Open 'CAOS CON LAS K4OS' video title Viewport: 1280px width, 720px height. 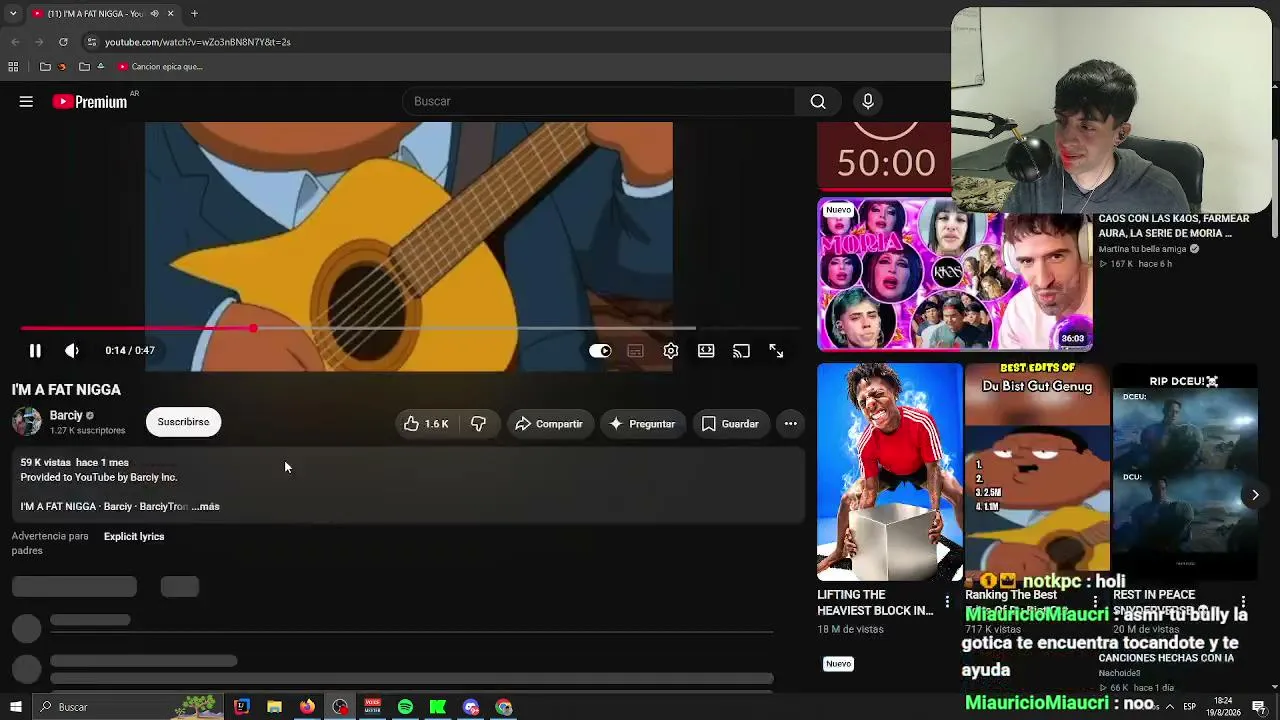1174,226
